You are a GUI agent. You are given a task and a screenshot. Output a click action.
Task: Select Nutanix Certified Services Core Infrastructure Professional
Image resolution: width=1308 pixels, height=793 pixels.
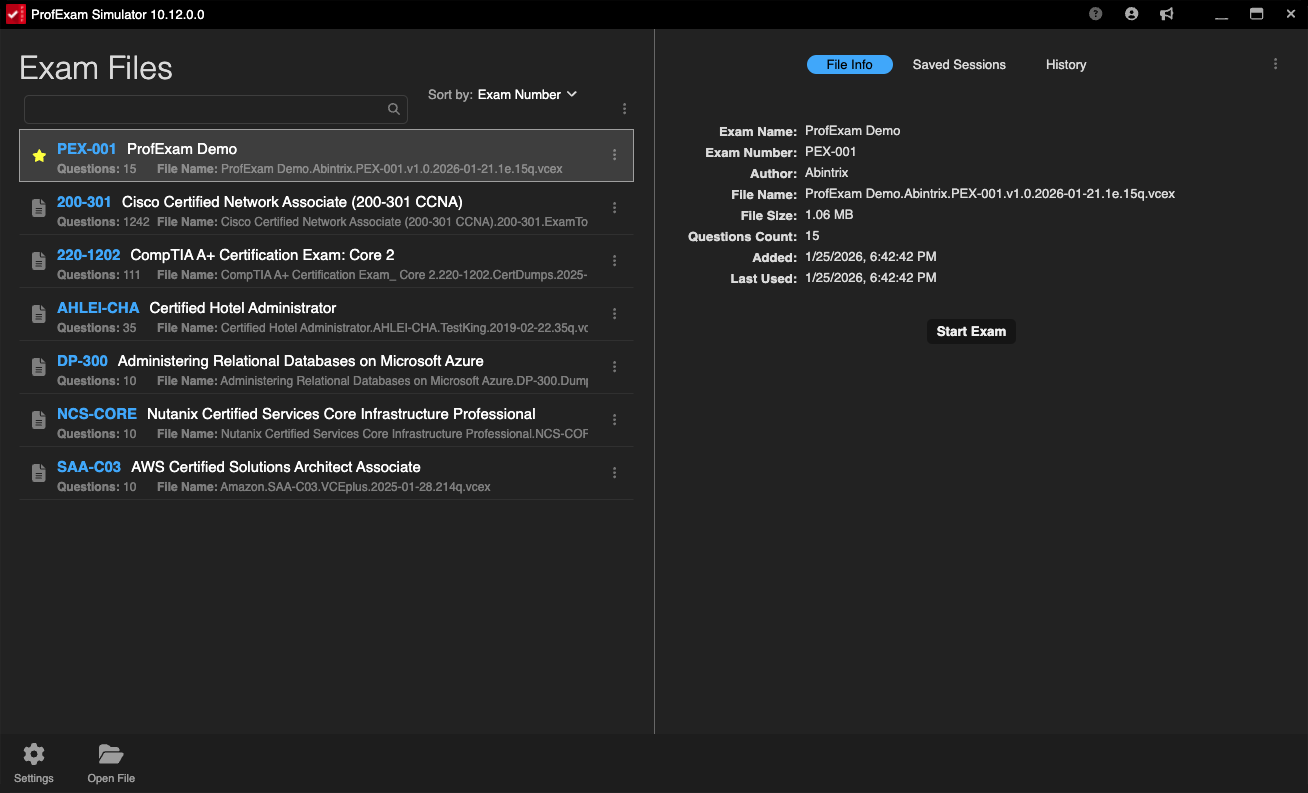341,414
